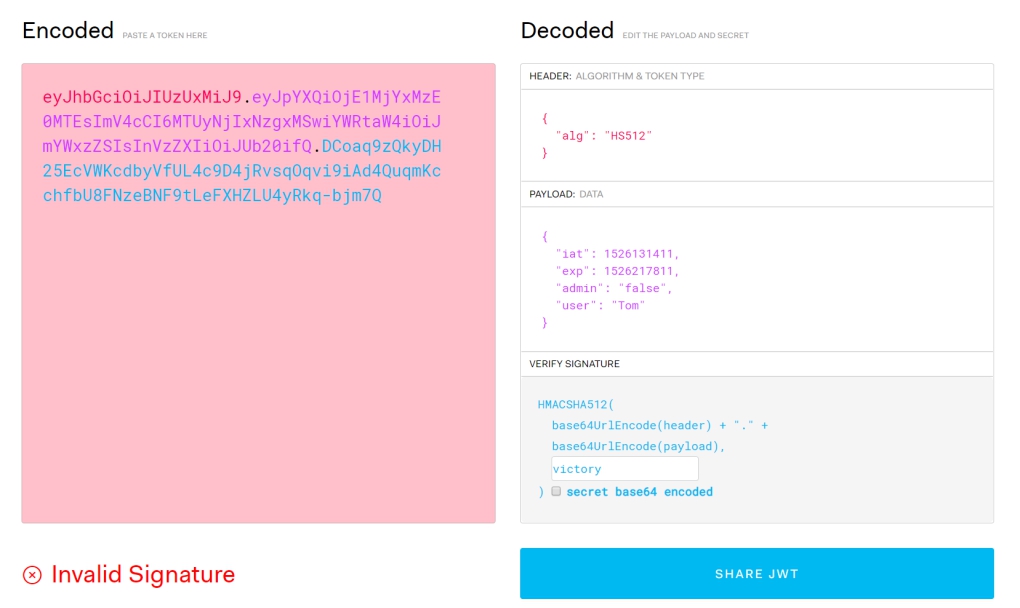The height and width of the screenshot is (608, 1020).
Task: Click the base64UrlEncode(payload) line
Action: click(x=638, y=446)
